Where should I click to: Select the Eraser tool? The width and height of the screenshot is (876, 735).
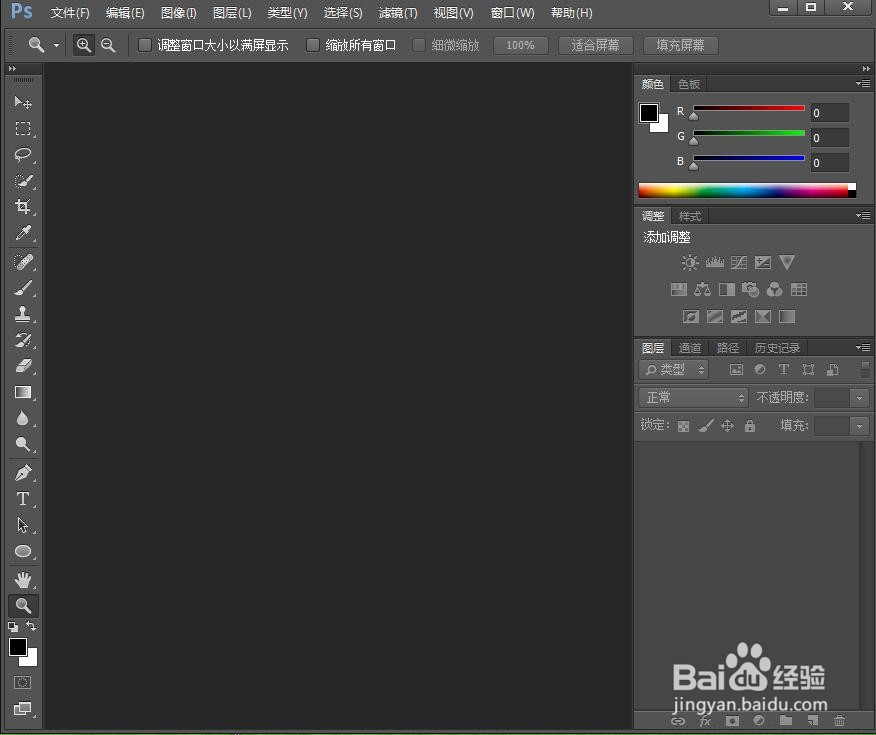coord(23,366)
